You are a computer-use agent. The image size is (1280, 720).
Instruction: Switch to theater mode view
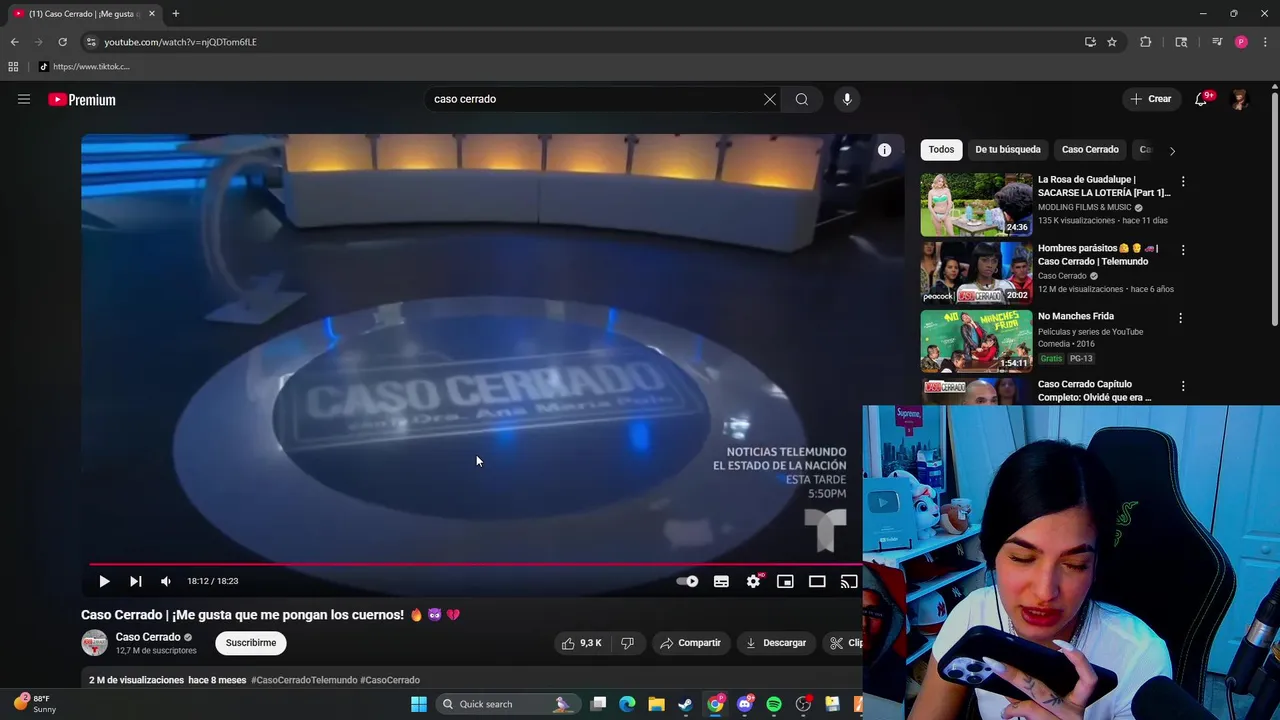[817, 581]
